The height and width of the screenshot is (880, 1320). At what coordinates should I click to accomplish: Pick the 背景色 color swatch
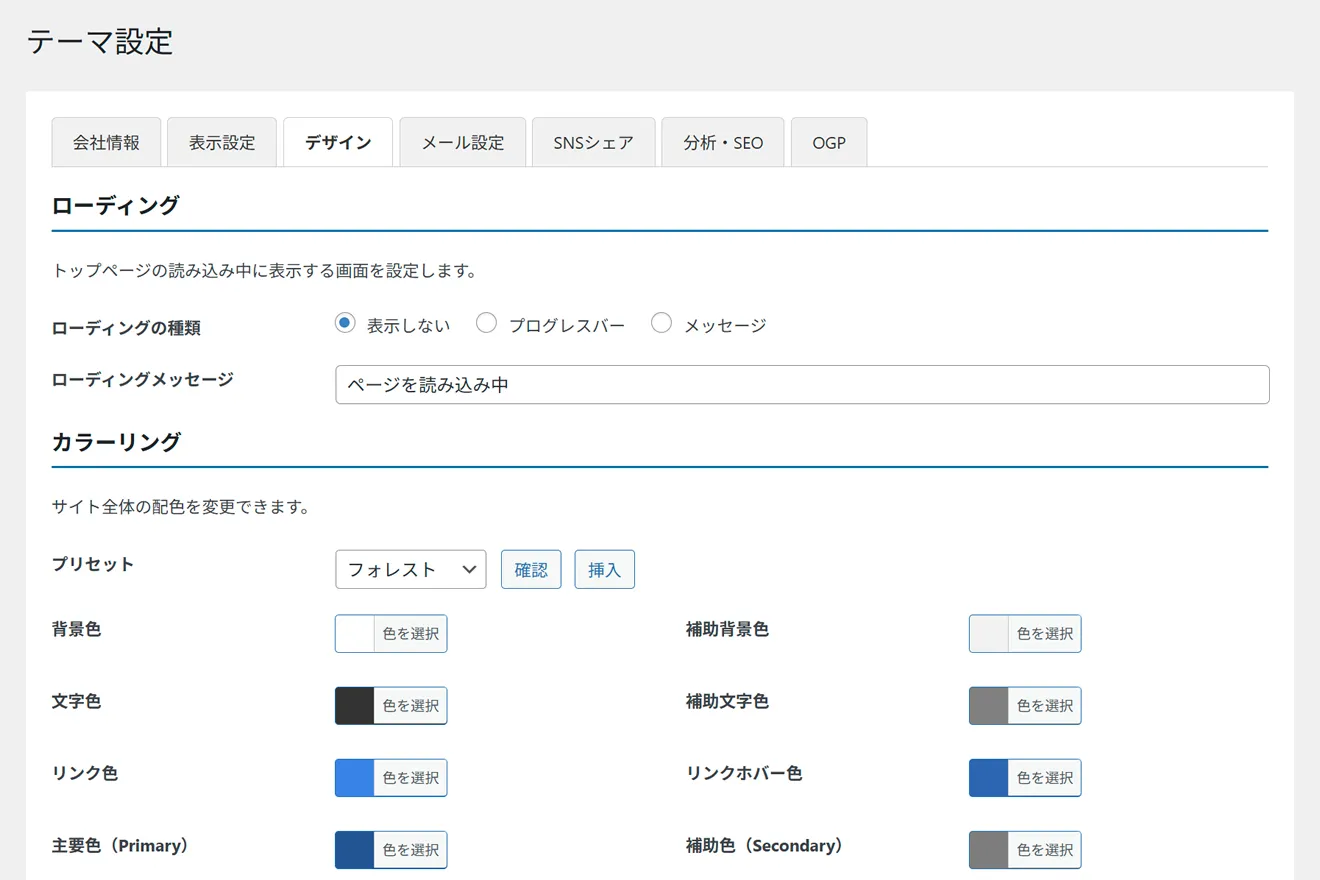(391, 634)
